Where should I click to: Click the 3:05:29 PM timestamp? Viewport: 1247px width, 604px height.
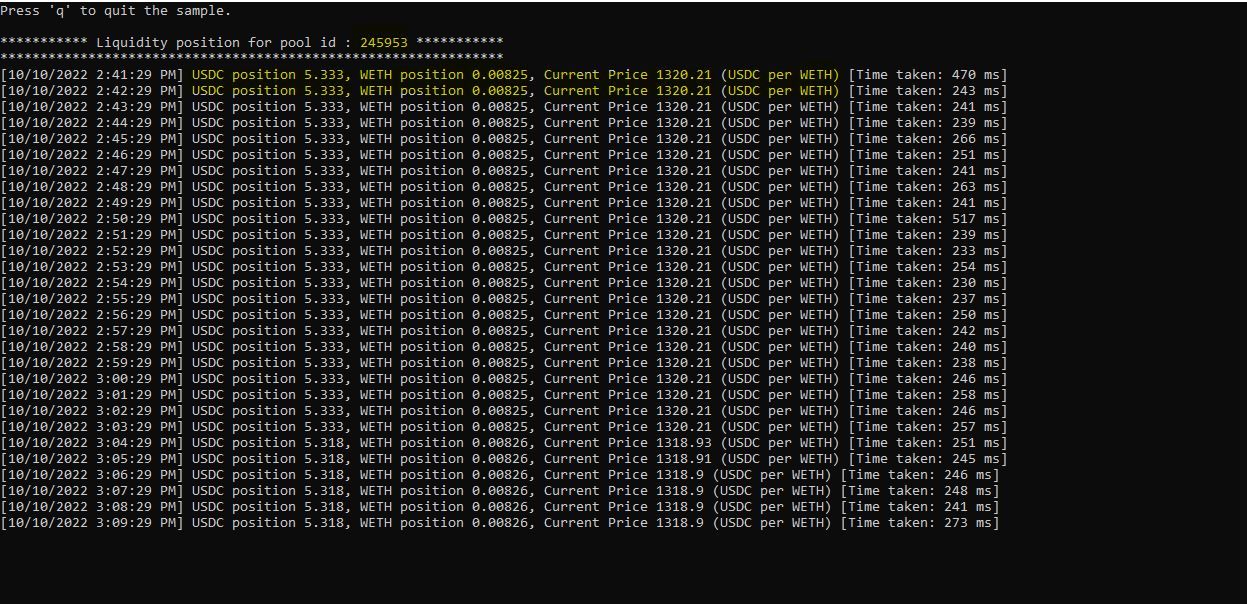[x=92, y=459]
